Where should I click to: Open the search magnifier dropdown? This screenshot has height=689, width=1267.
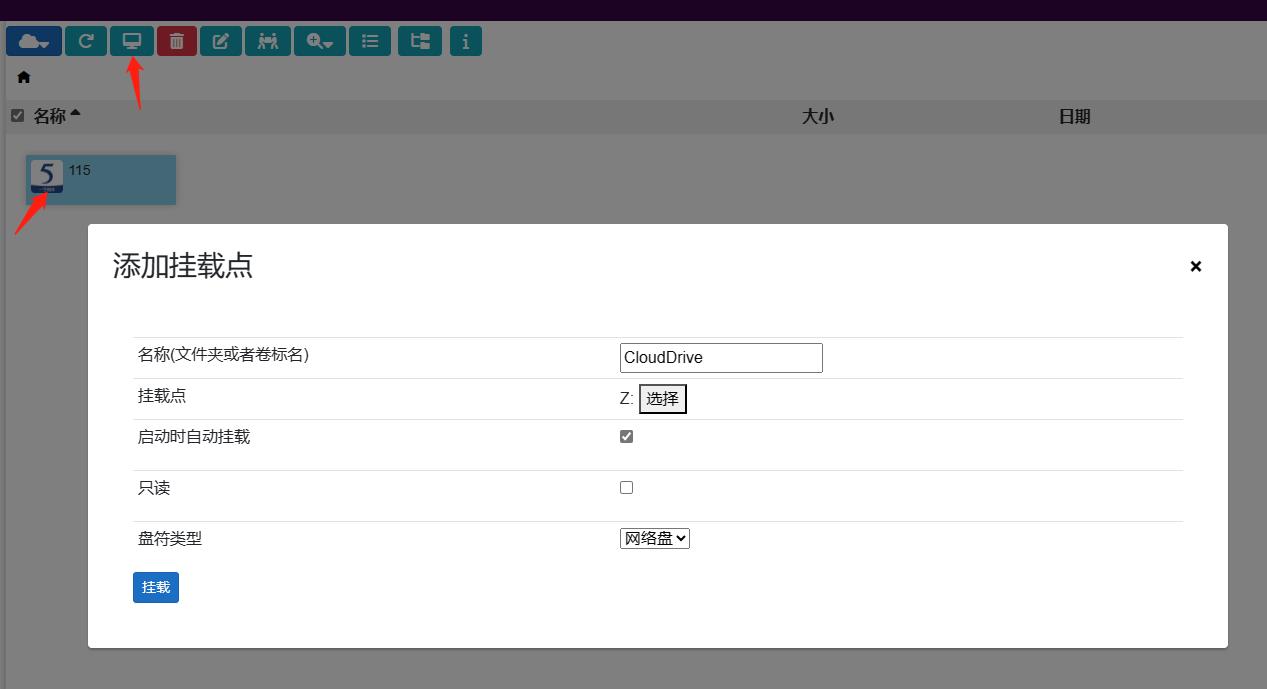click(320, 41)
